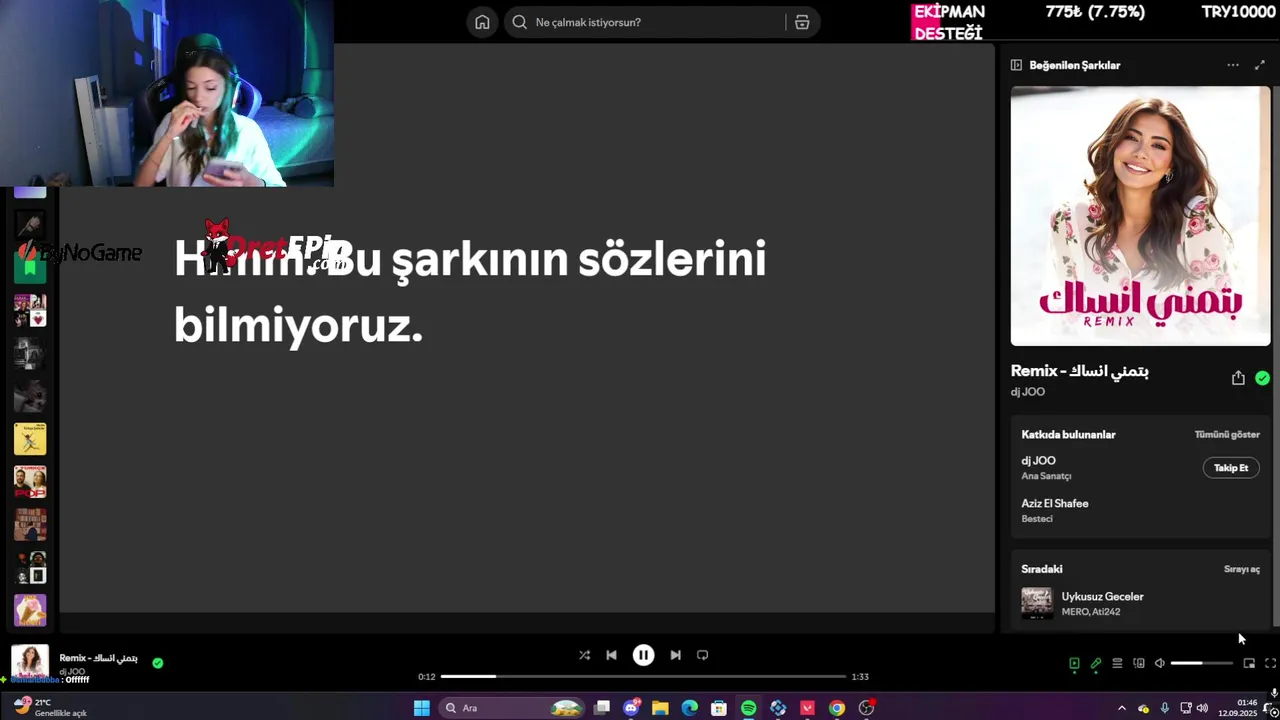
Task: Seek on the song progress bar
Action: 643,677
